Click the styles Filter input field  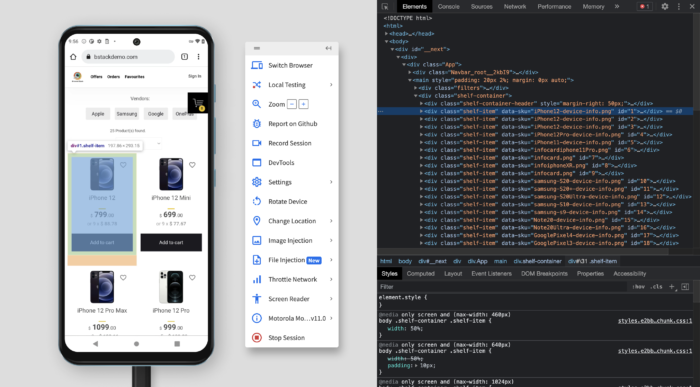(502, 287)
